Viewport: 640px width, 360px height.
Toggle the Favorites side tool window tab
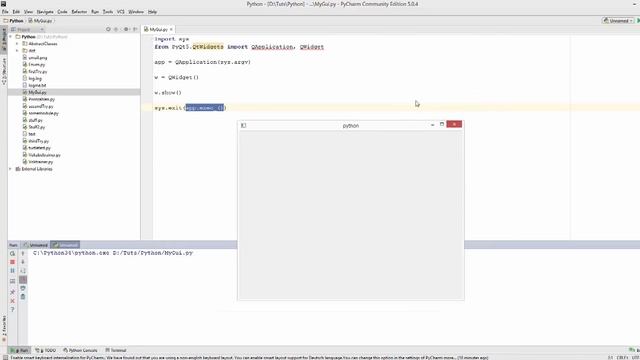click(x=4, y=328)
